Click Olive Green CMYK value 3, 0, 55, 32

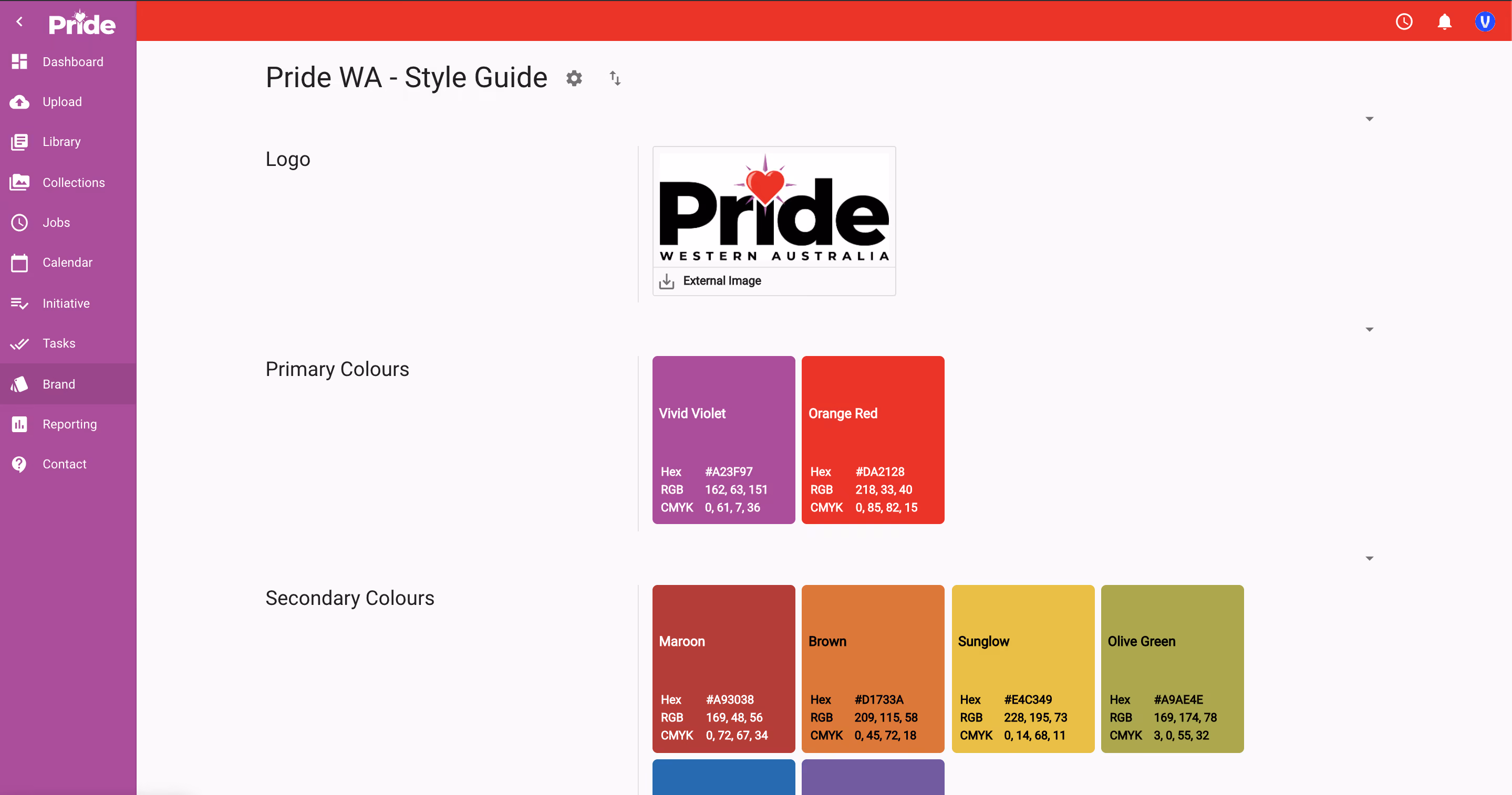1181,735
